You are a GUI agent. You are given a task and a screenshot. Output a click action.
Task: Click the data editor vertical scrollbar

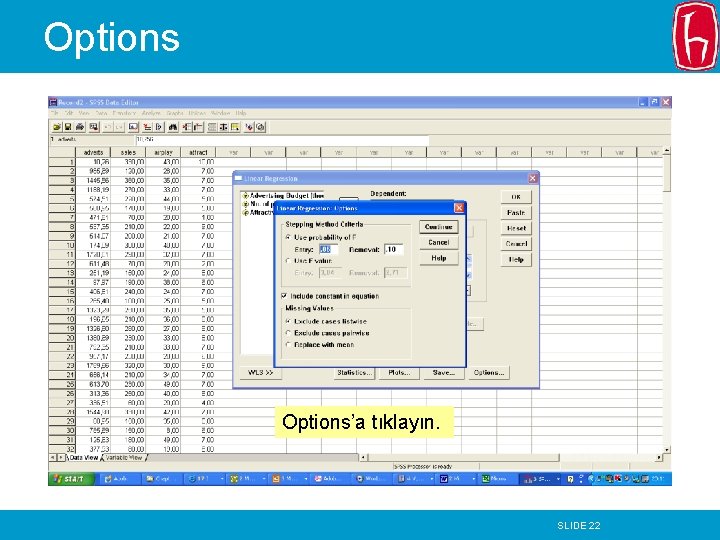(x=667, y=300)
